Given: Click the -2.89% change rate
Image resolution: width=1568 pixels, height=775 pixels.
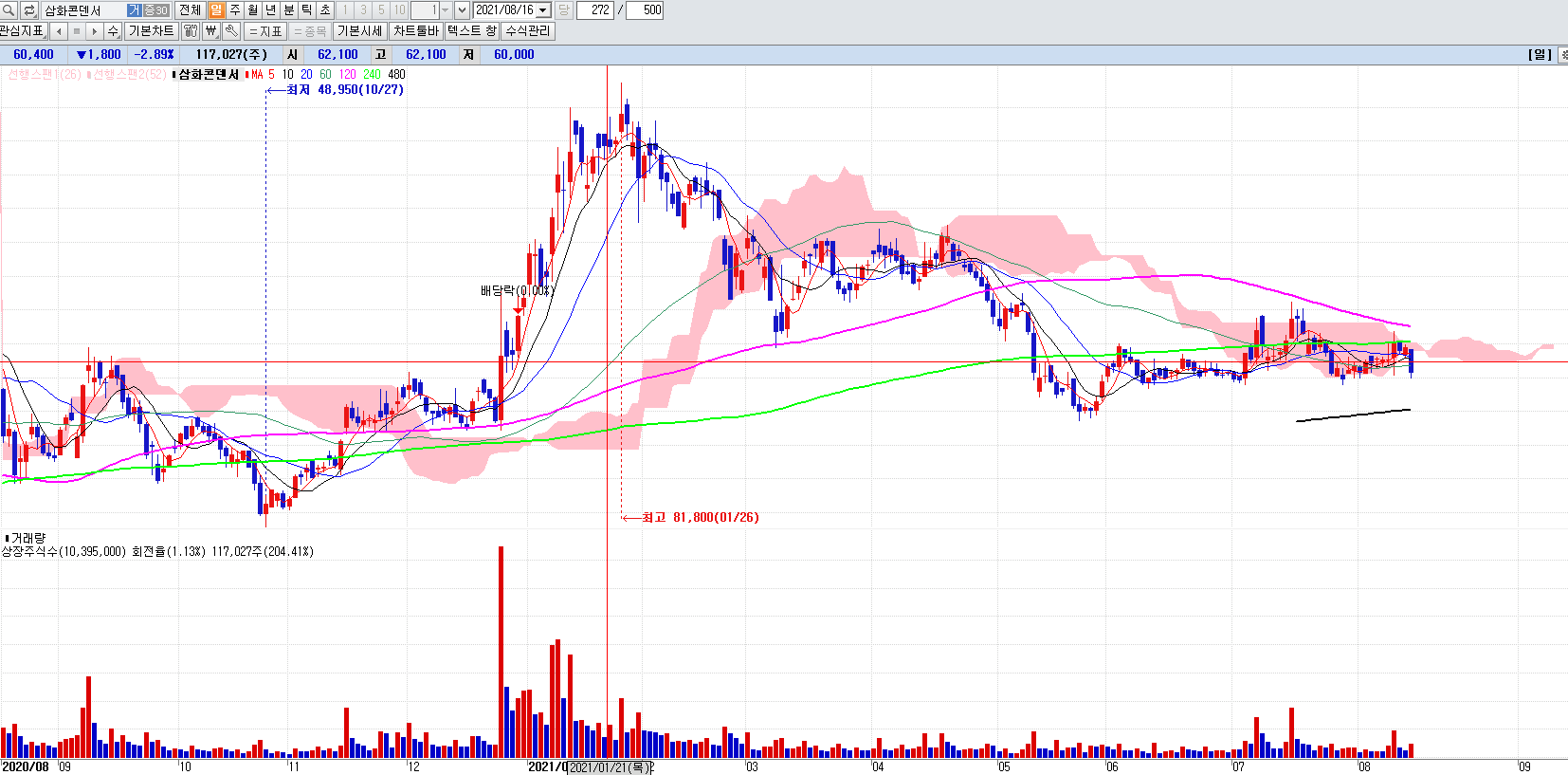Looking at the screenshot, I should coord(154,55).
